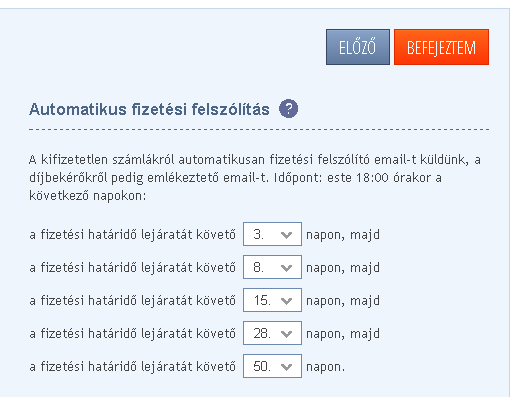Click 'napon, majd' text after 8. dropdown
This screenshot has height=397, width=519.
tap(343, 268)
